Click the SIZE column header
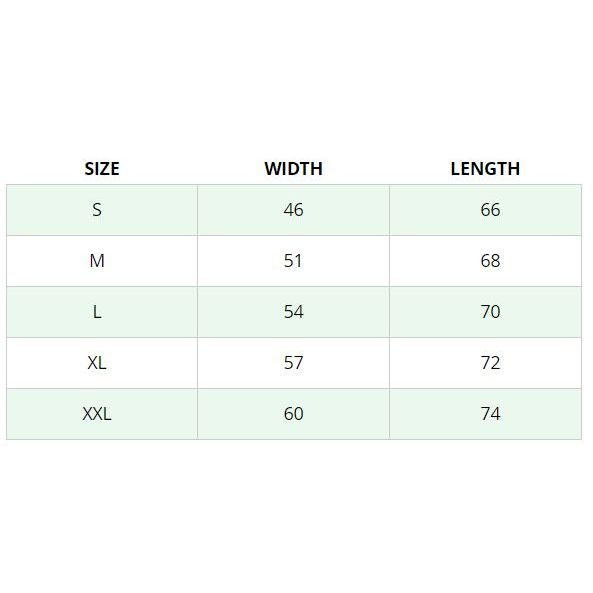 click(102, 169)
